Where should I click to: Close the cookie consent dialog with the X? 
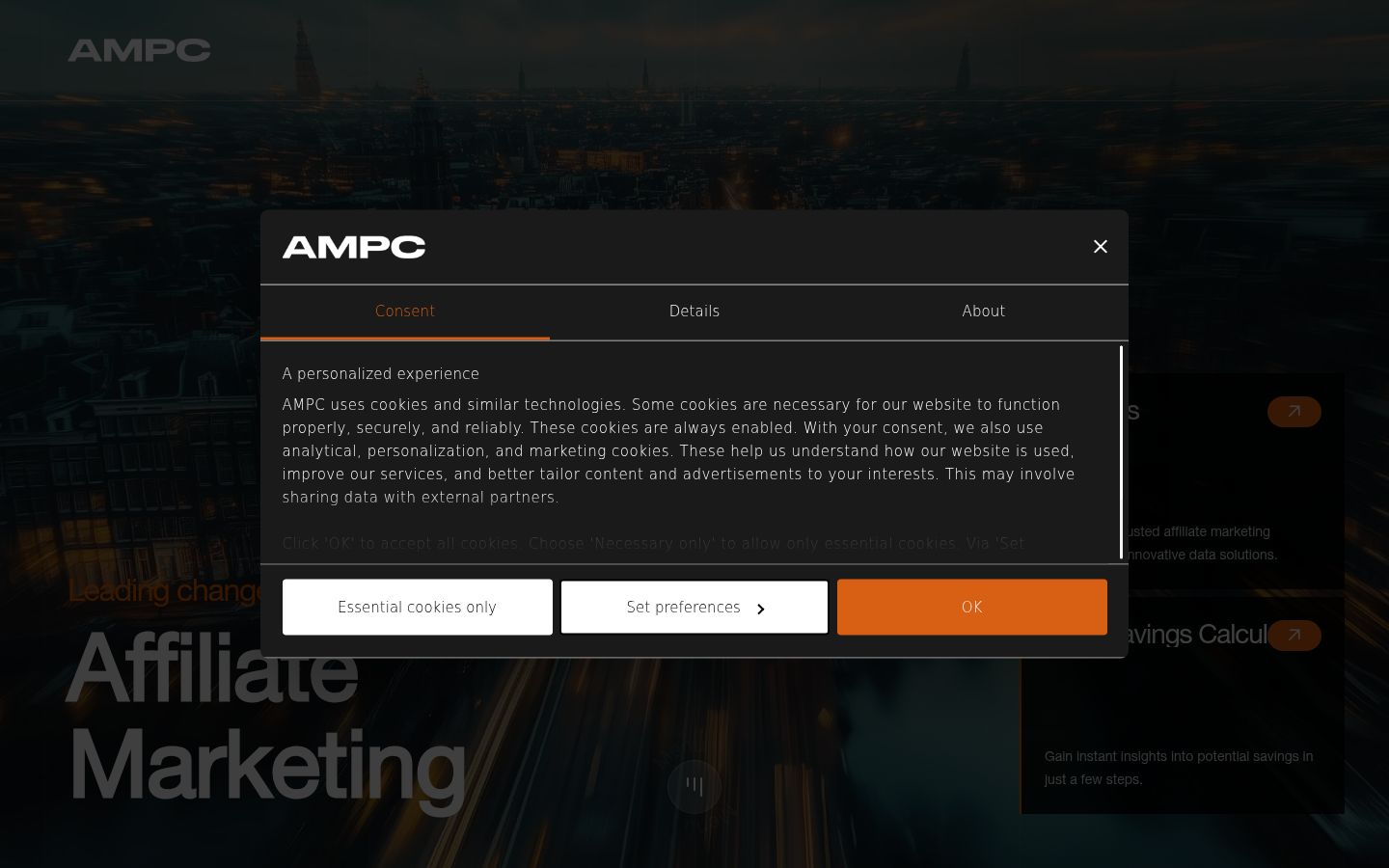[x=1101, y=247]
